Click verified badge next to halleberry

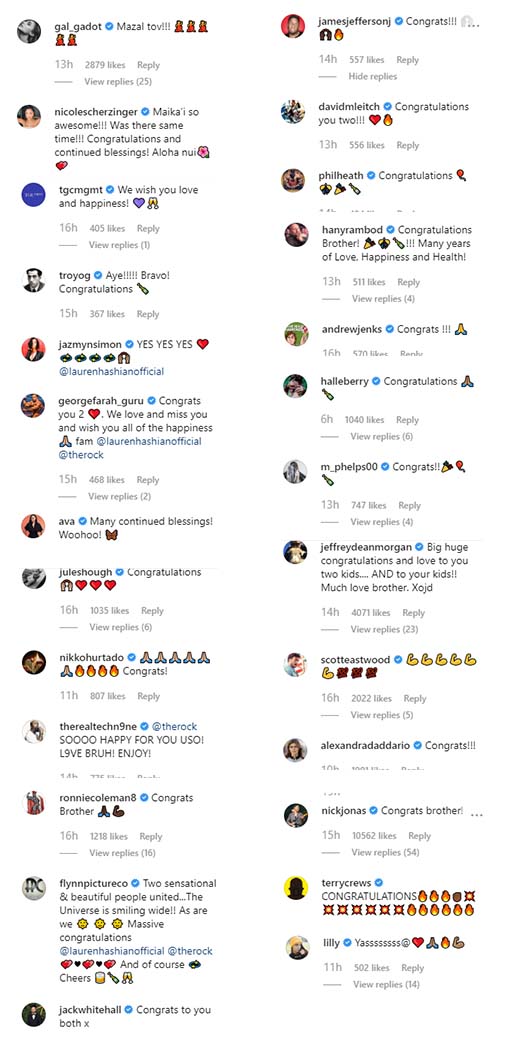376,381
